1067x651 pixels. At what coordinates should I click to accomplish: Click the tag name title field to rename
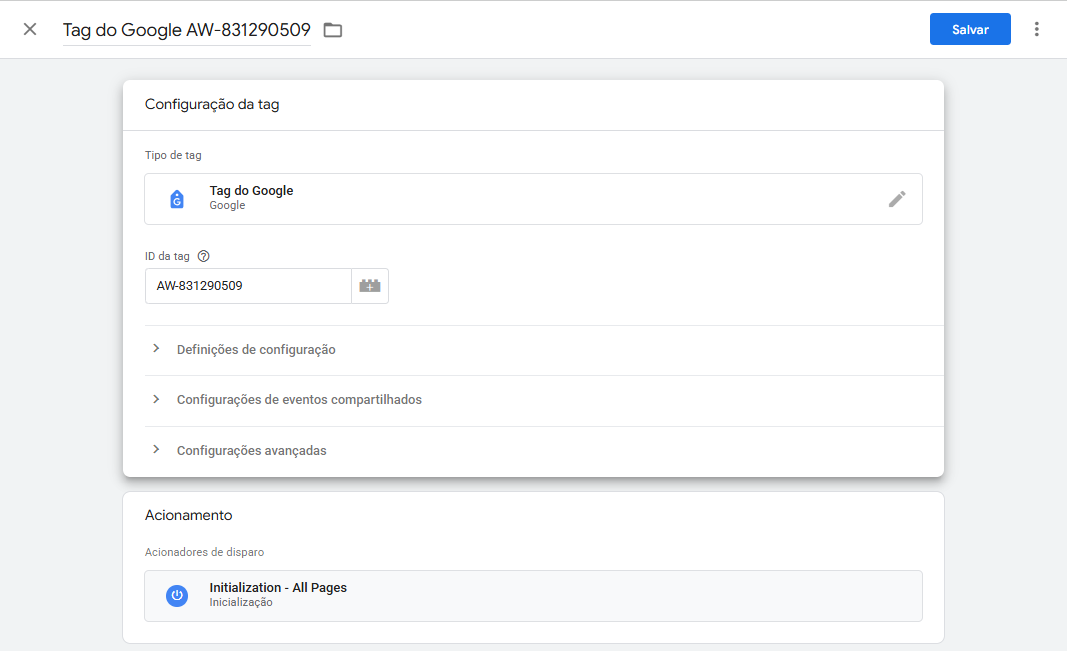click(186, 30)
